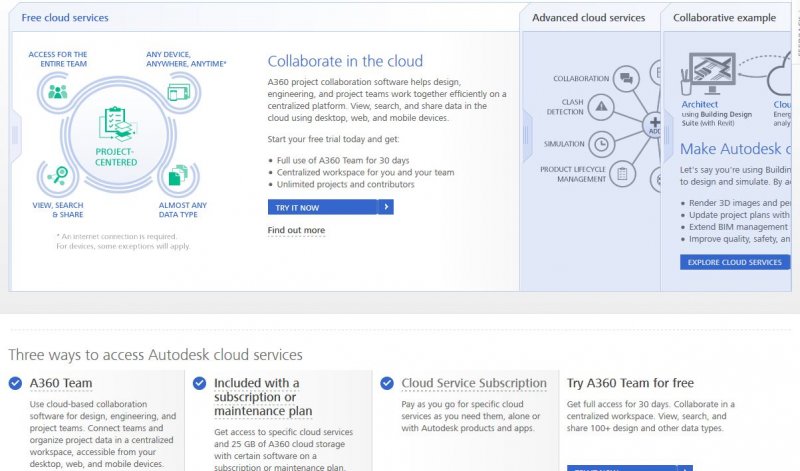Click checkmark beside Included with a subscription
Screen dimensions: 800x471
199,383
